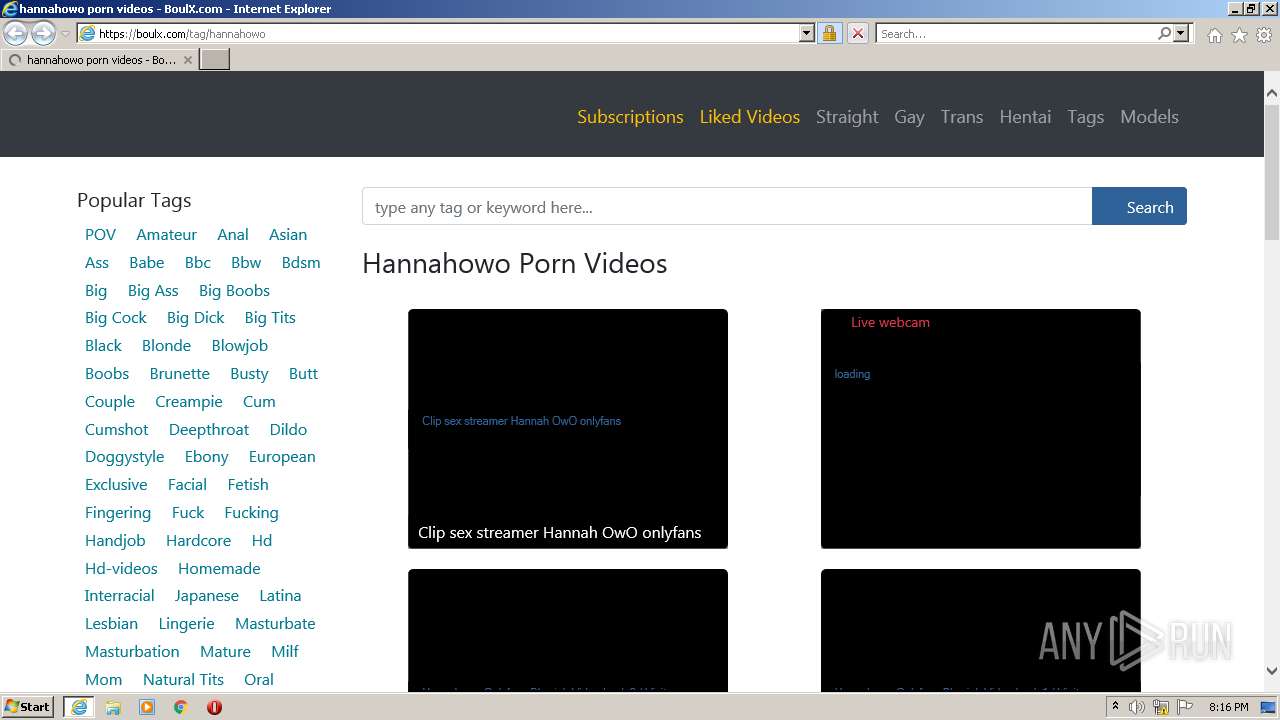Open the network tray icon
The width and height of the screenshot is (1280, 720).
(x=1160, y=707)
